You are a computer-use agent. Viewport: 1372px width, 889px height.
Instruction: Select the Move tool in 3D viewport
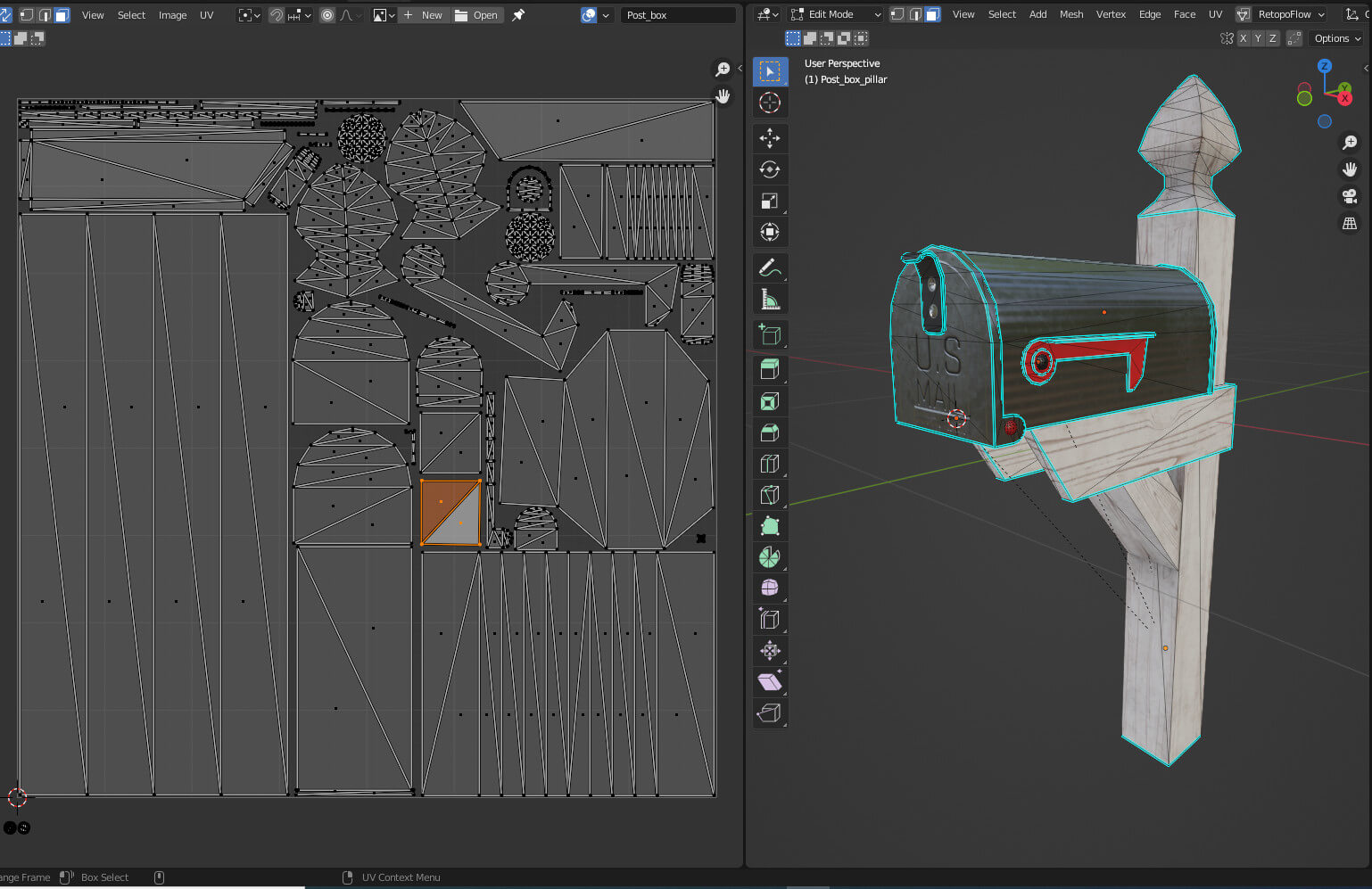pyautogui.click(x=770, y=138)
